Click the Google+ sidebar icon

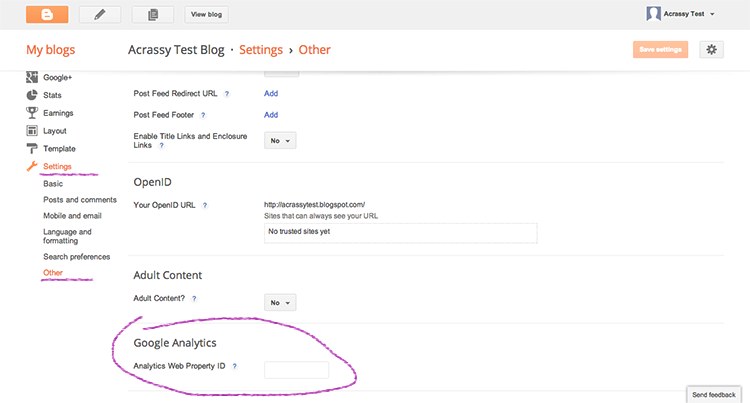coord(32,77)
